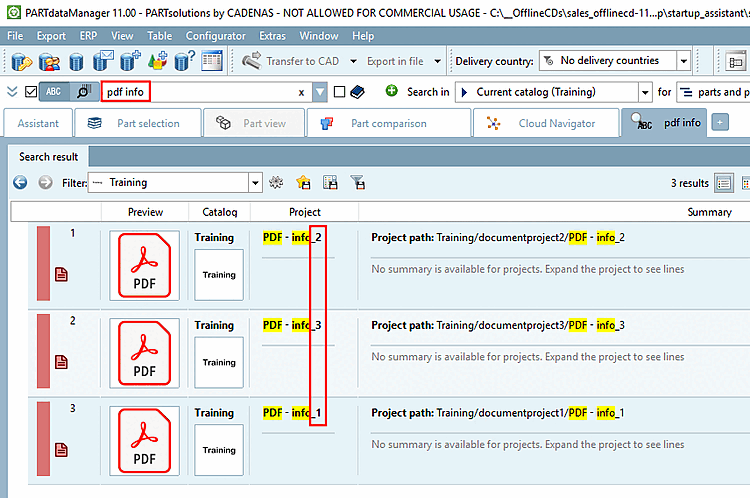The width and height of the screenshot is (750, 498).
Task: Open the Window menu
Action: click(319, 36)
